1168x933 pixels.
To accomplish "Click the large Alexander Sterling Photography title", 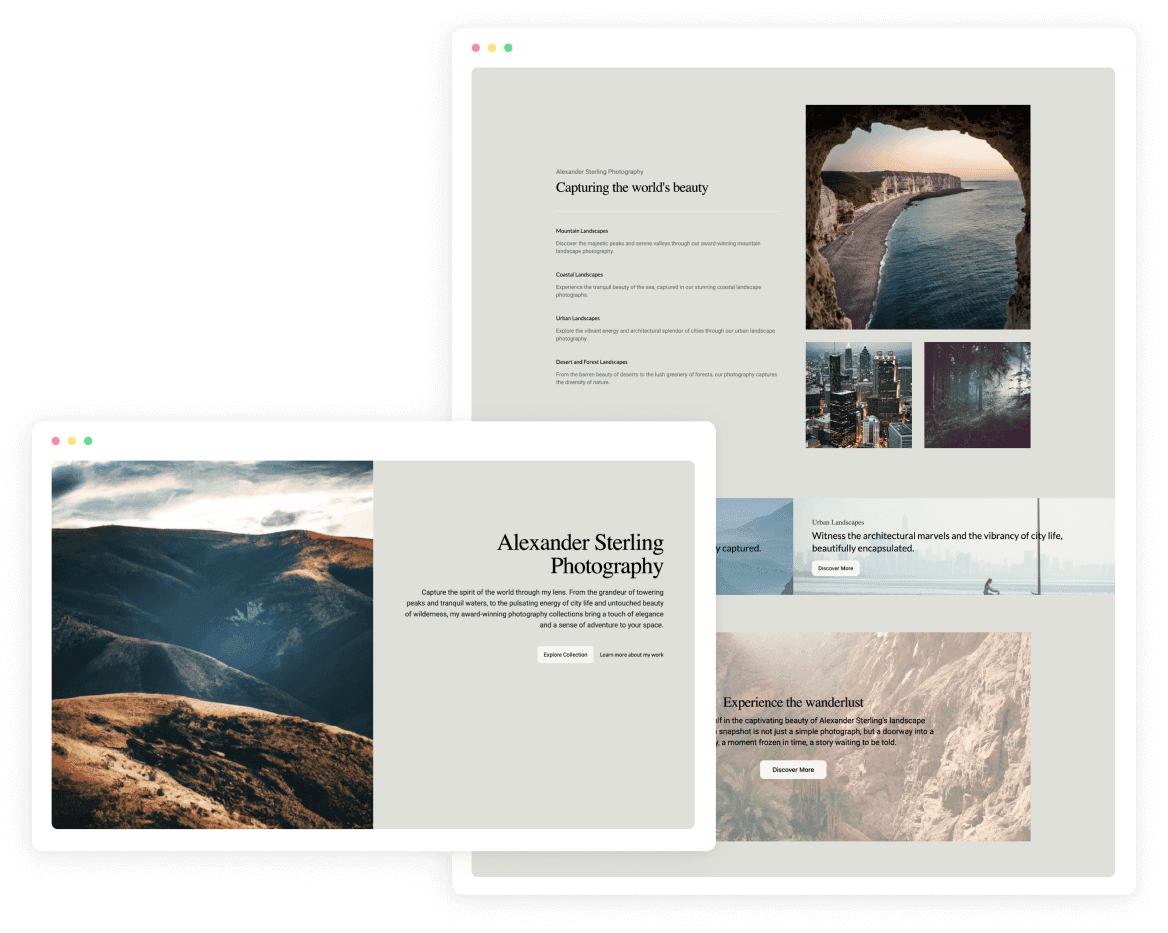I will point(580,554).
